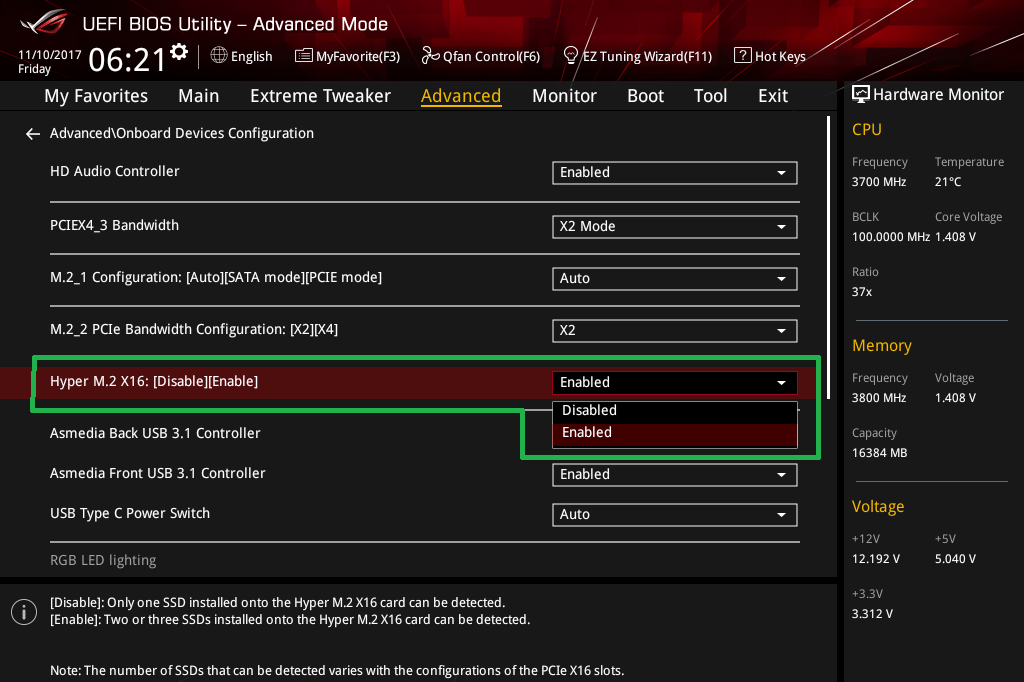Expand the USB Type C Power Switch dropdown
Screen dimensions: 1024x682
[x=675, y=515]
